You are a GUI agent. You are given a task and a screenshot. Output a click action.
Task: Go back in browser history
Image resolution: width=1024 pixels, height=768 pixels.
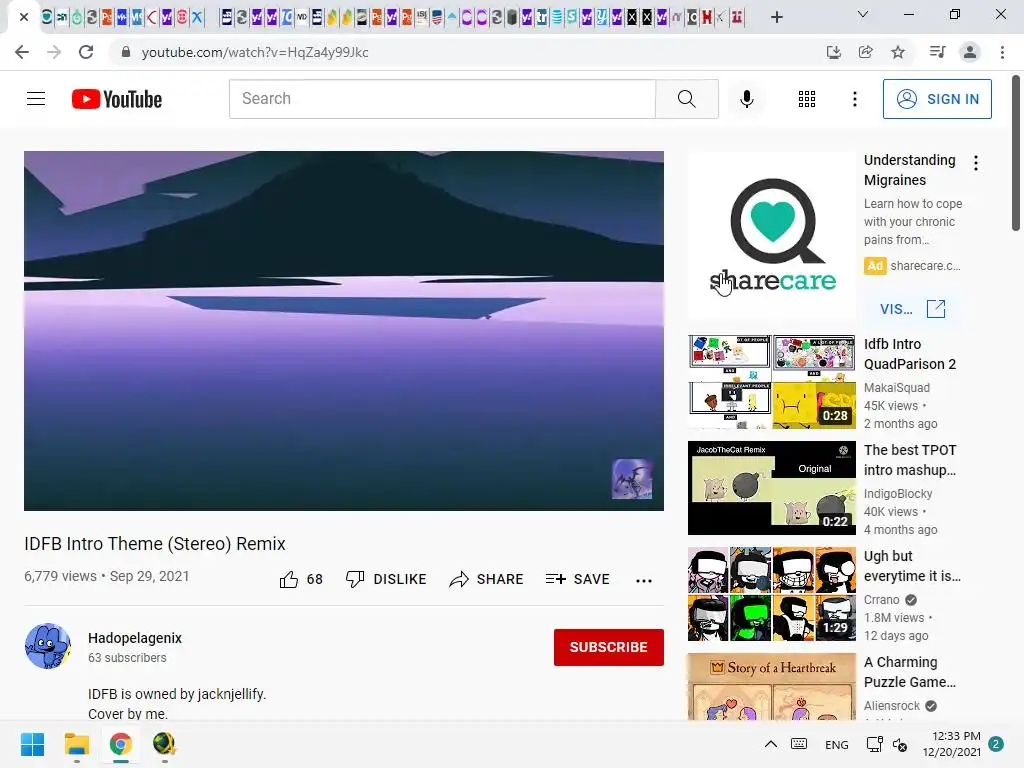coord(22,52)
